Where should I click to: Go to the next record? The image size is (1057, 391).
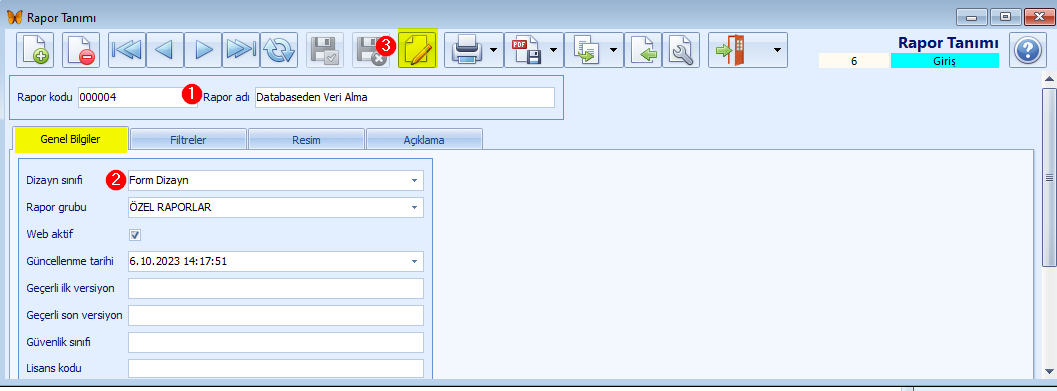click(x=203, y=50)
